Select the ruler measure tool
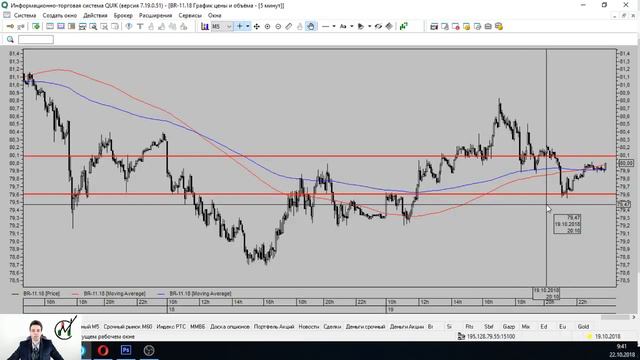 coord(289,27)
